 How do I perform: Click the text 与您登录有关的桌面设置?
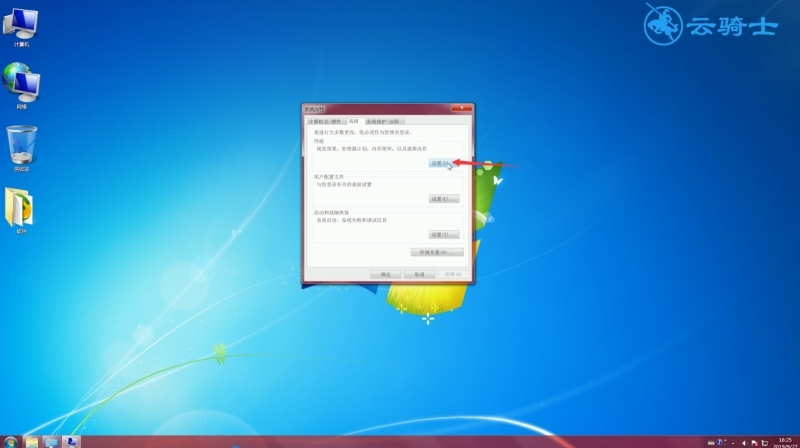[344, 185]
